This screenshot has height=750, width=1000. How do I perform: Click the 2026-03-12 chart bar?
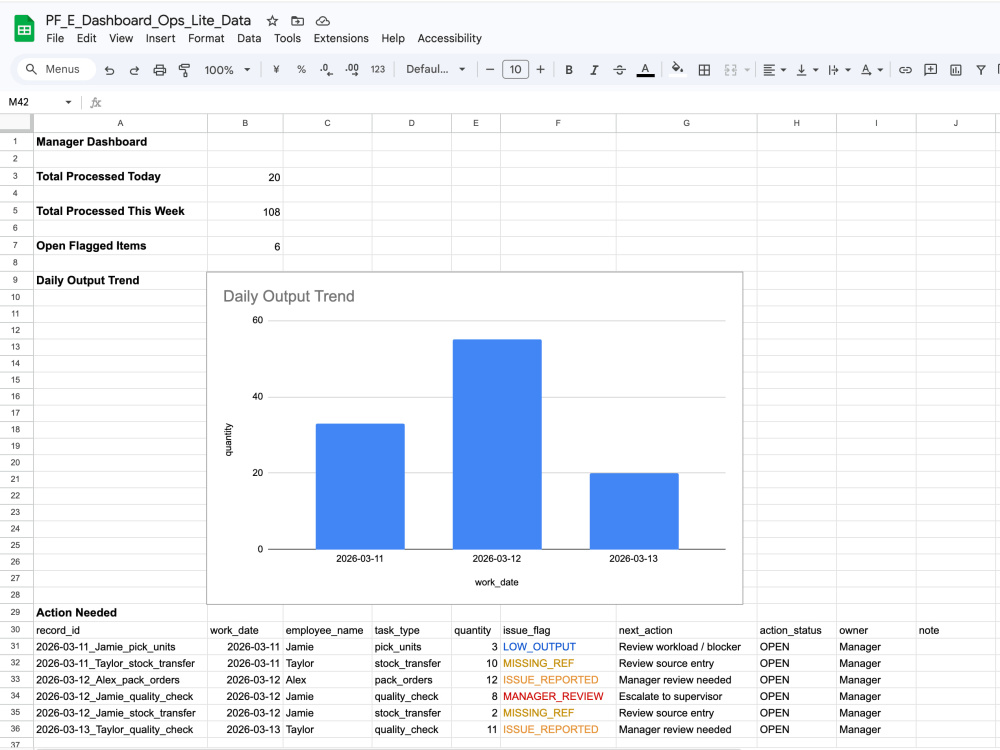coord(497,444)
